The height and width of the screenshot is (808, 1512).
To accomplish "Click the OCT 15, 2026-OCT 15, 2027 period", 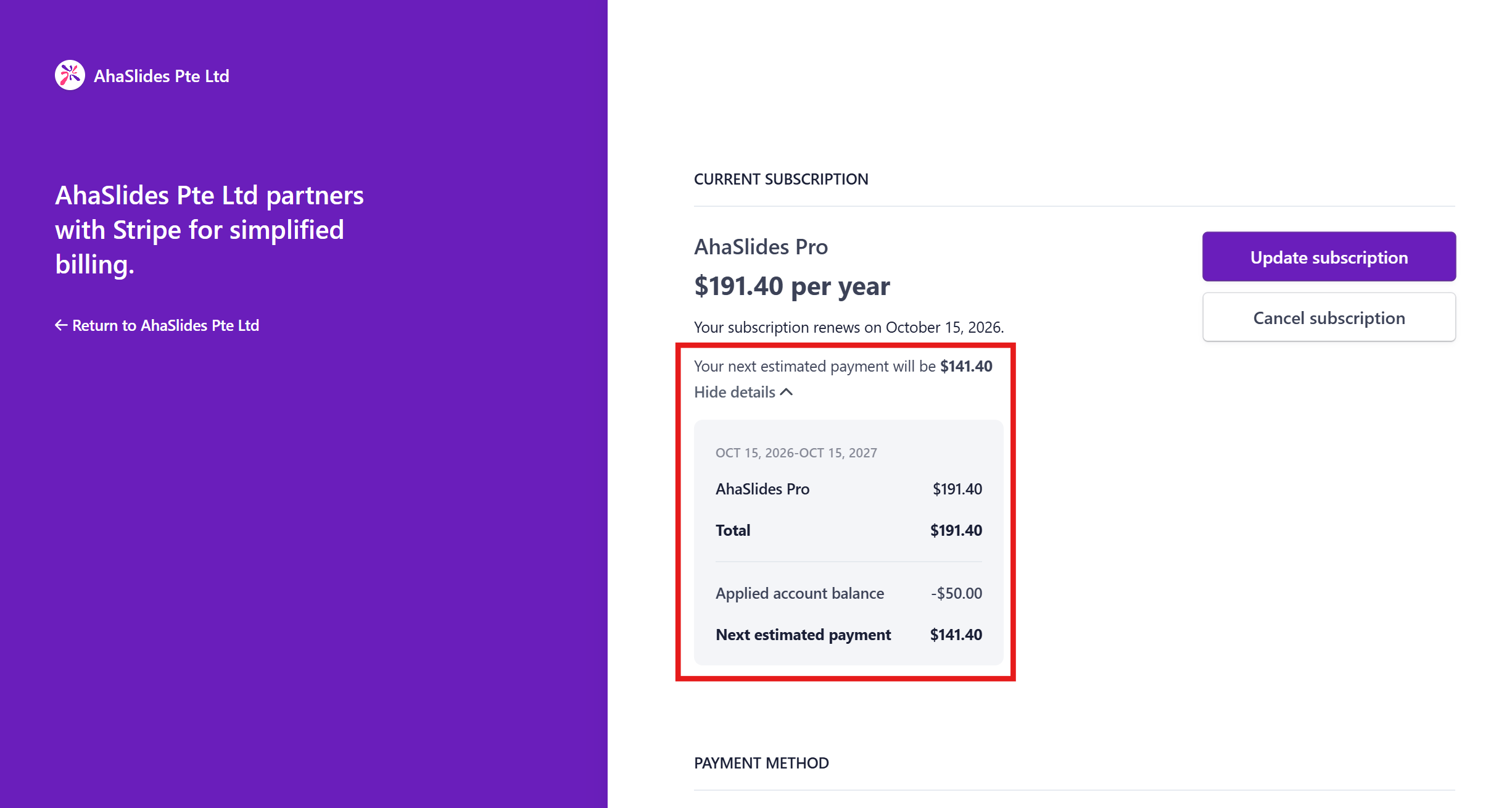I will point(796,453).
